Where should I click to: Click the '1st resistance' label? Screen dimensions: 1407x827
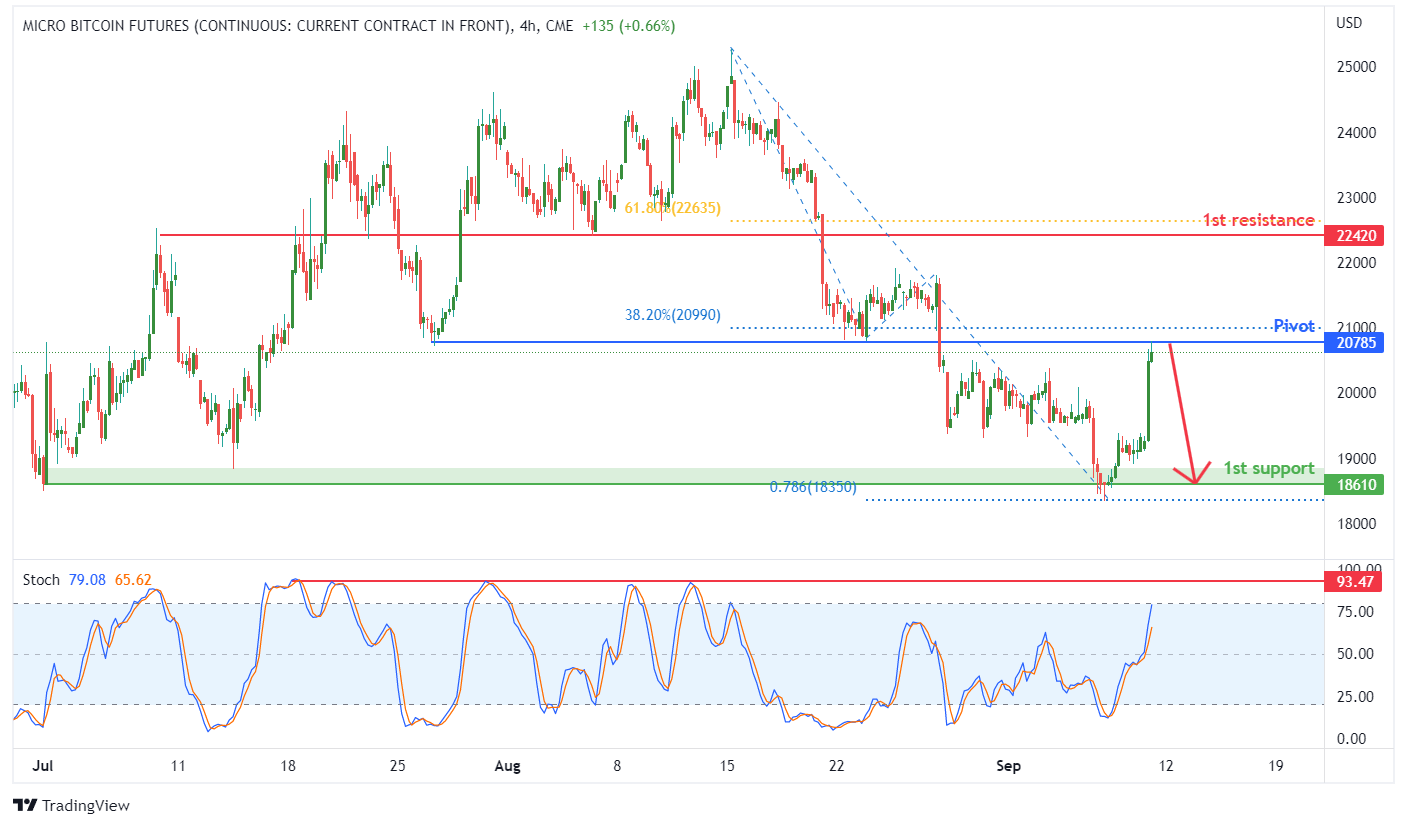click(1258, 220)
